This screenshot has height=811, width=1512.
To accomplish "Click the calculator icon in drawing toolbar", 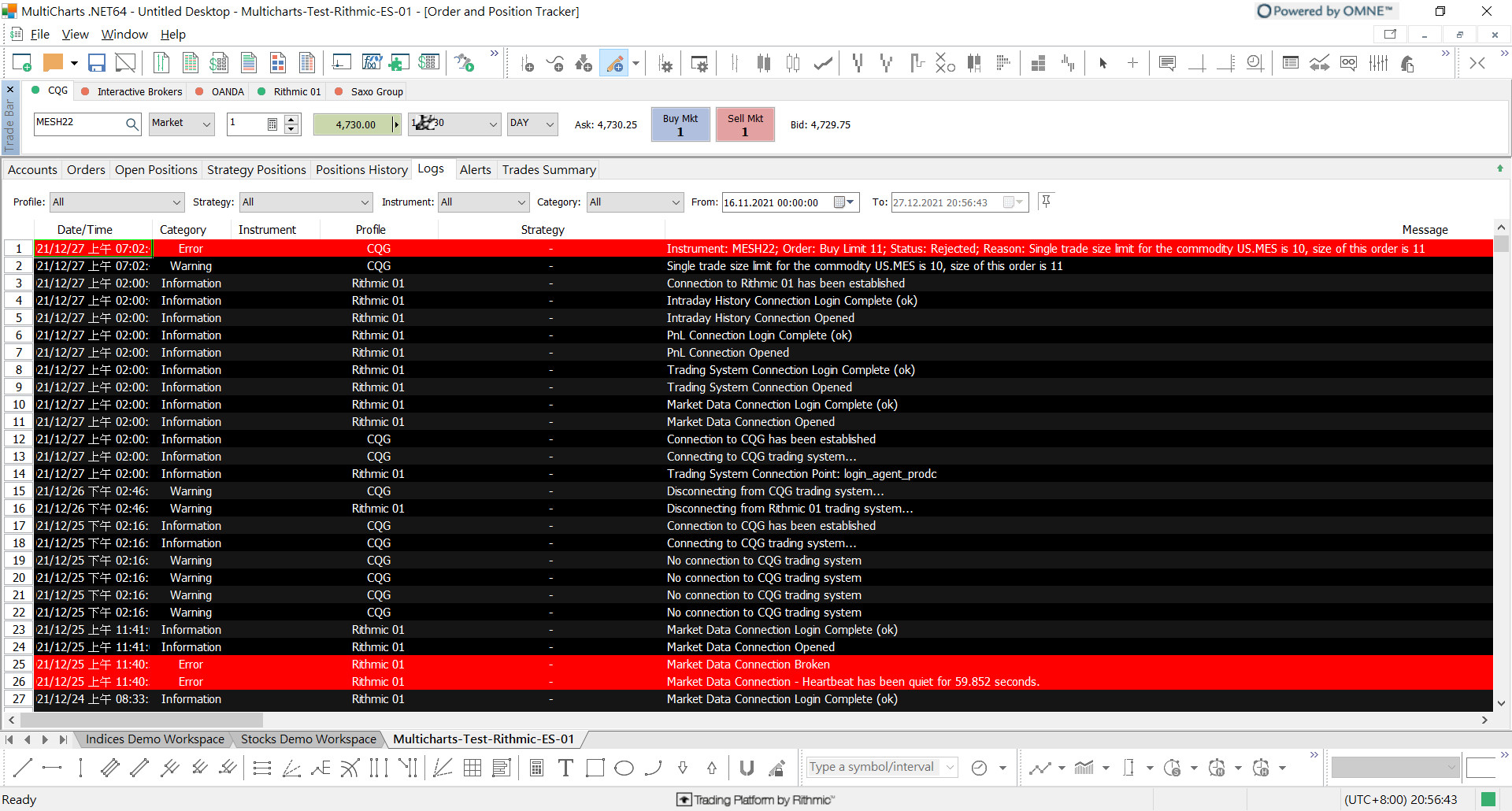I will pos(536,768).
